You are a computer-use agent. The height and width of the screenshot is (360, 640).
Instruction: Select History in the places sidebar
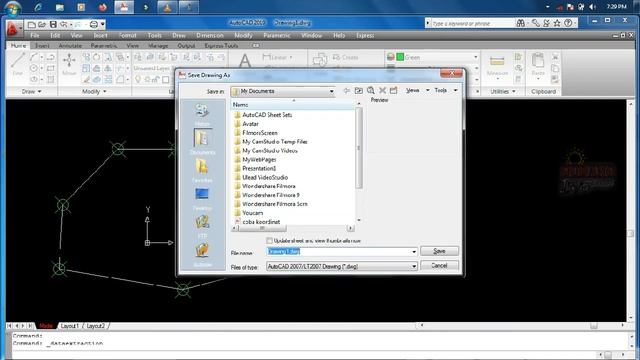(x=202, y=114)
